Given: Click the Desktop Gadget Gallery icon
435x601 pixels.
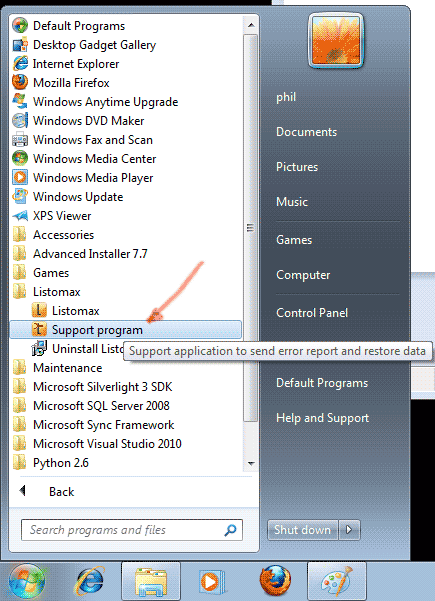Looking at the screenshot, I should click(20, 45).
